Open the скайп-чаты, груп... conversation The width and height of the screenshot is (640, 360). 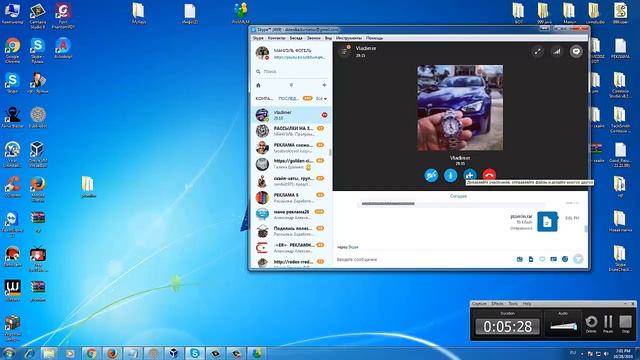tap(291, 181)
